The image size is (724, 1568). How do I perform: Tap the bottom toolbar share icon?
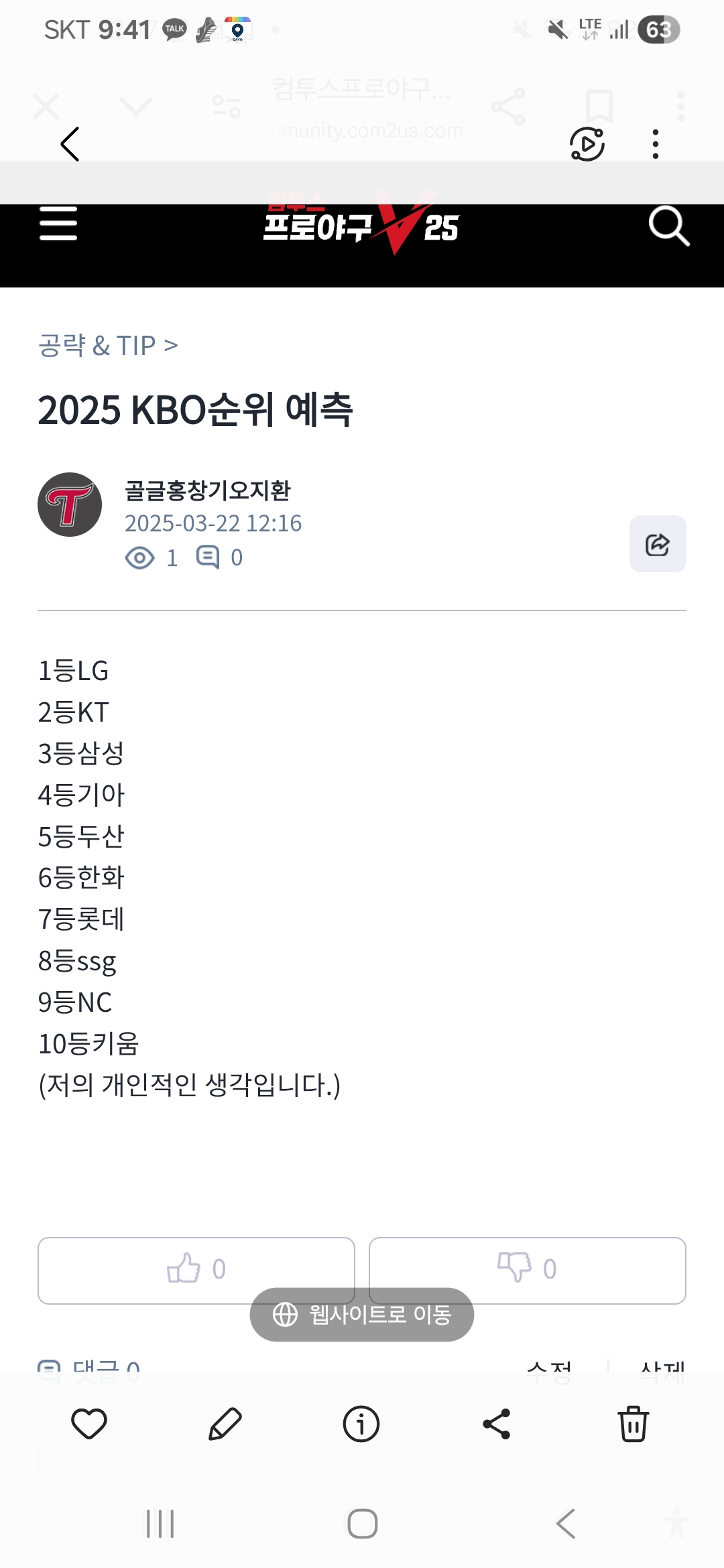click(497, 1424)
